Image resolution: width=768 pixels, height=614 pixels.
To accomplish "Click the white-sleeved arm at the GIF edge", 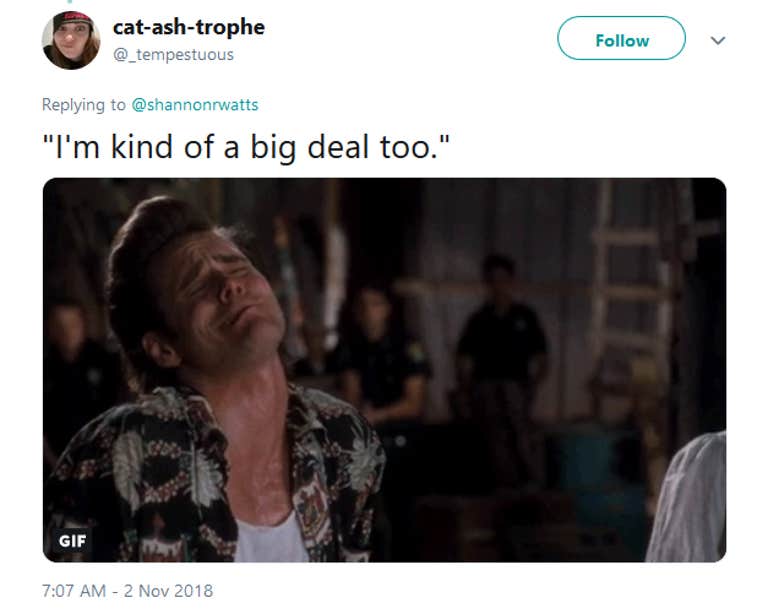I will [688, 499].
